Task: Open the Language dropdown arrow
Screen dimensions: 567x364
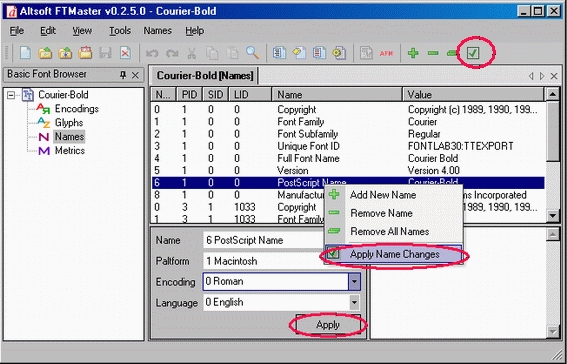Action: (354, 302)
